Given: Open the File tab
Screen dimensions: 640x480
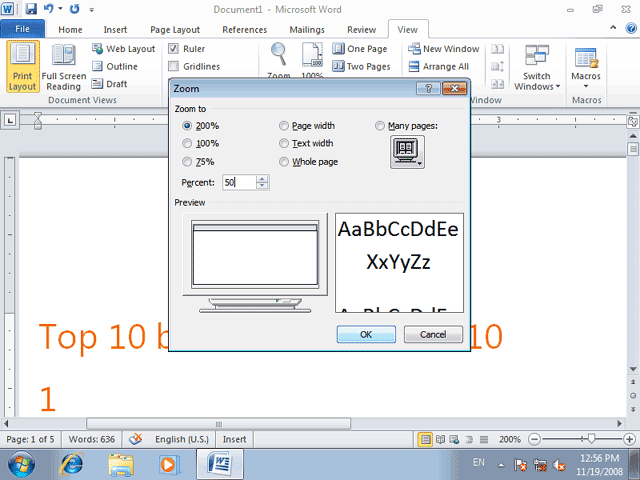Looking at the screenshot, I should coord(22,29).
